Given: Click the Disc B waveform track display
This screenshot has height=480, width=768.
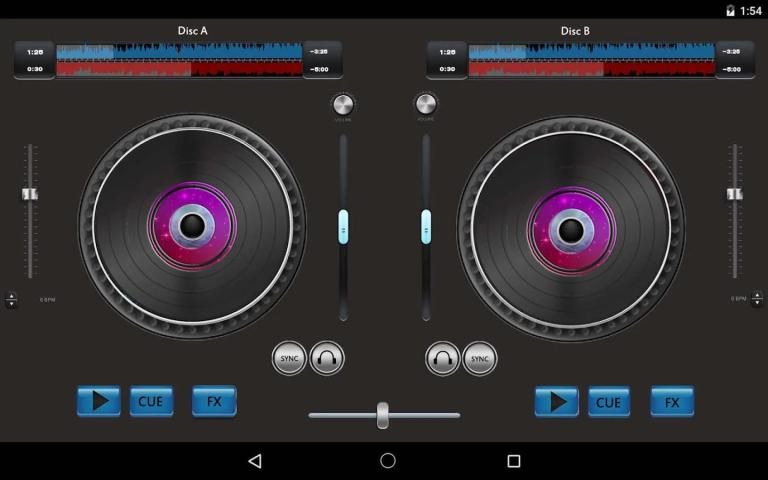Looking at the screenshot, I should tap(591, 60).
